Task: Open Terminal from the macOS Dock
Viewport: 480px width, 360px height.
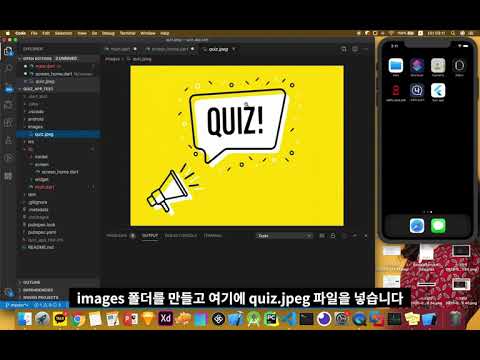Action: pyautogui.click(x=306, y=319)
